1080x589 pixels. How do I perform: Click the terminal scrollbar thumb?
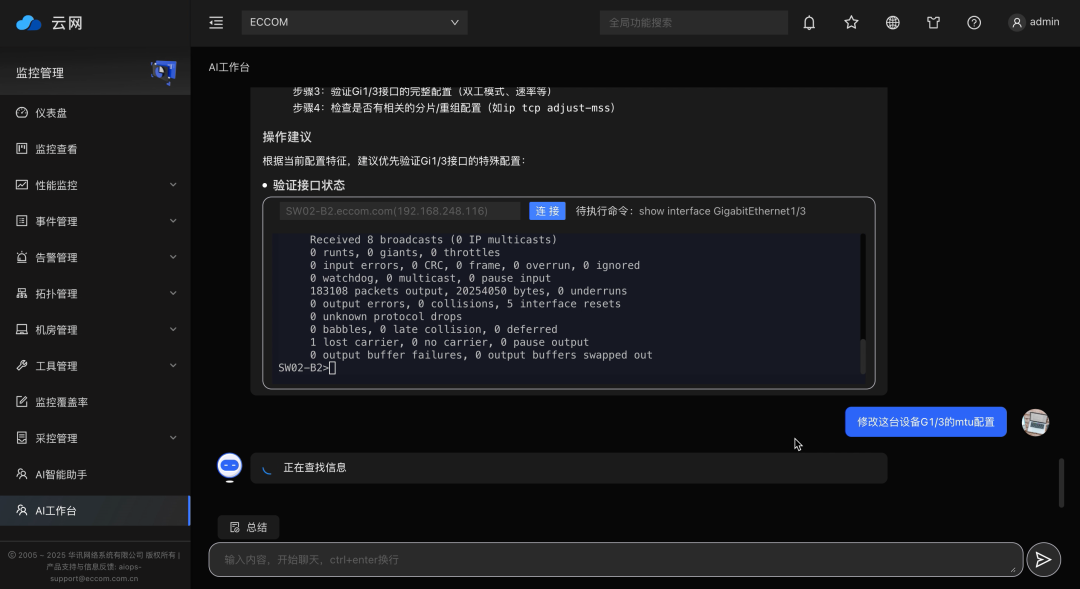point(863,356)
